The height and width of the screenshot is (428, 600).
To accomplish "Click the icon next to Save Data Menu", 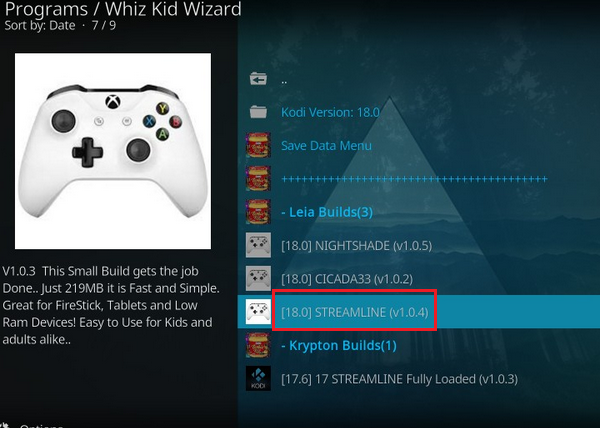I will tap(258, 145).
